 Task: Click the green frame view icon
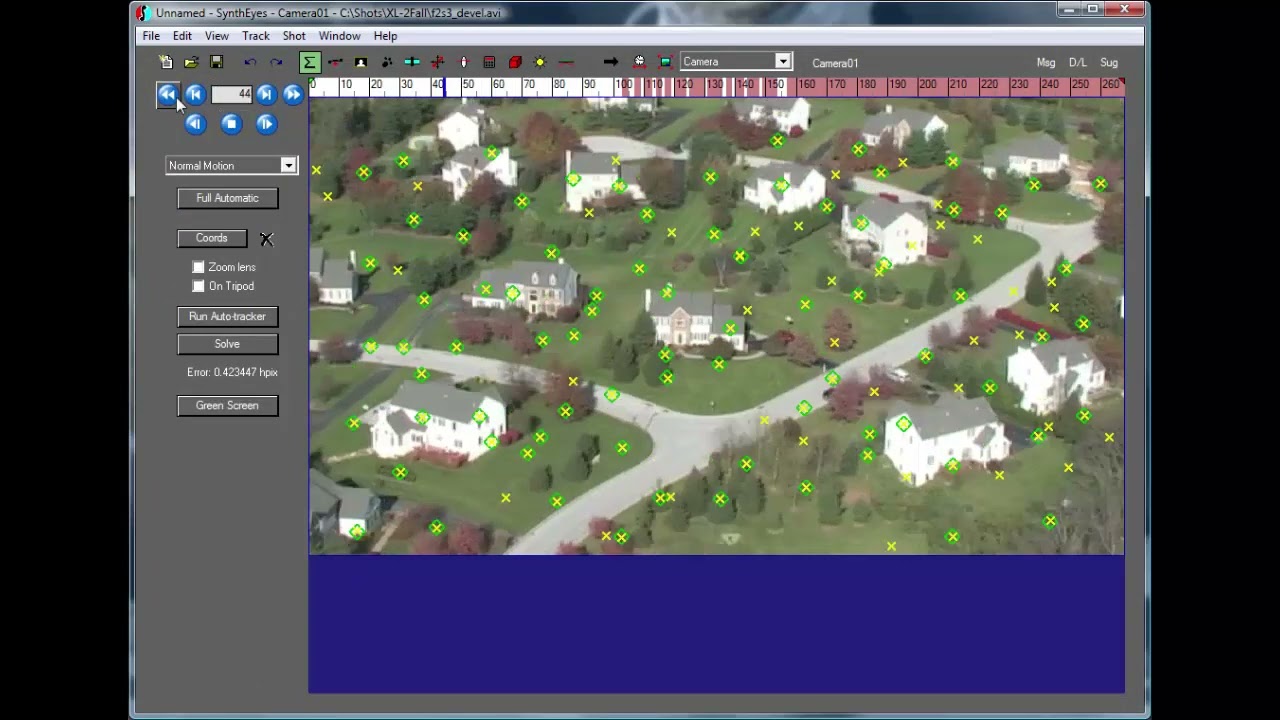point(665,62)
